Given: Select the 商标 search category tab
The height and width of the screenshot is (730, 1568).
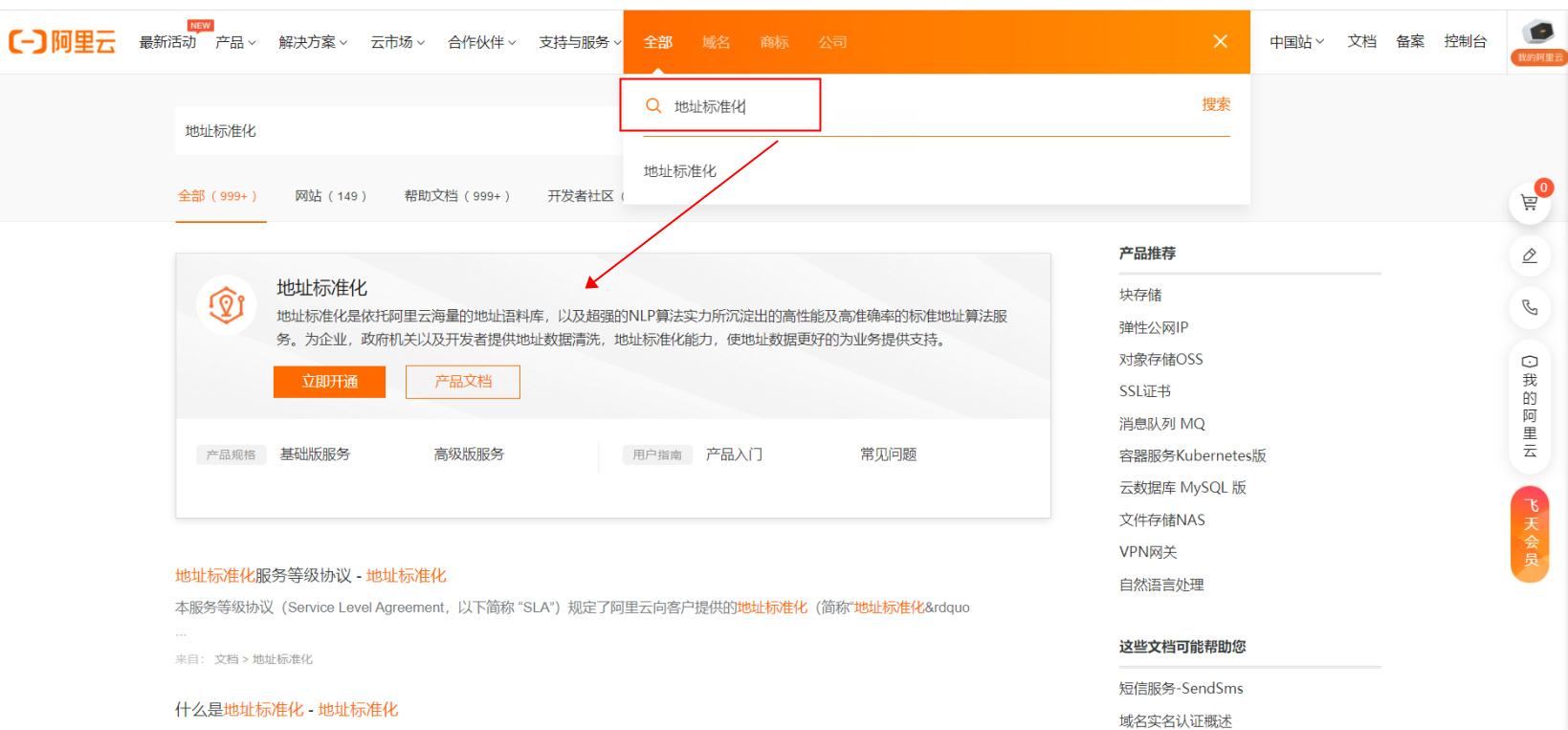Looking at the screenshot, I should coord(774,42).
